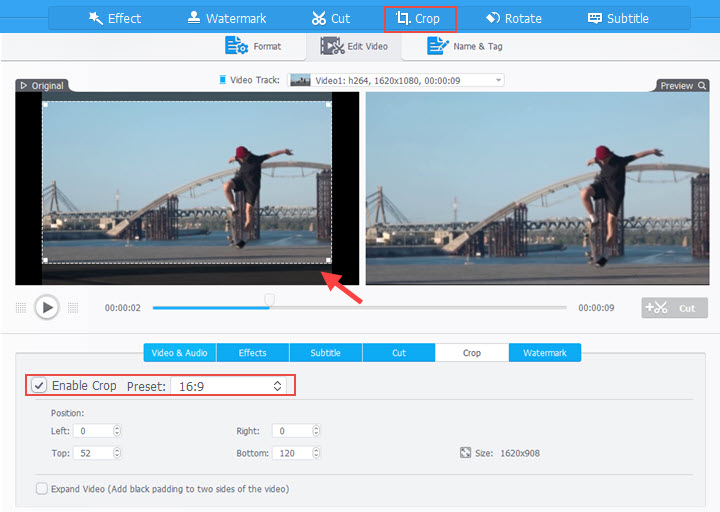Screen dimensions: 720x512
Task: Click the Right position stepper arrows
Action: 316,431
